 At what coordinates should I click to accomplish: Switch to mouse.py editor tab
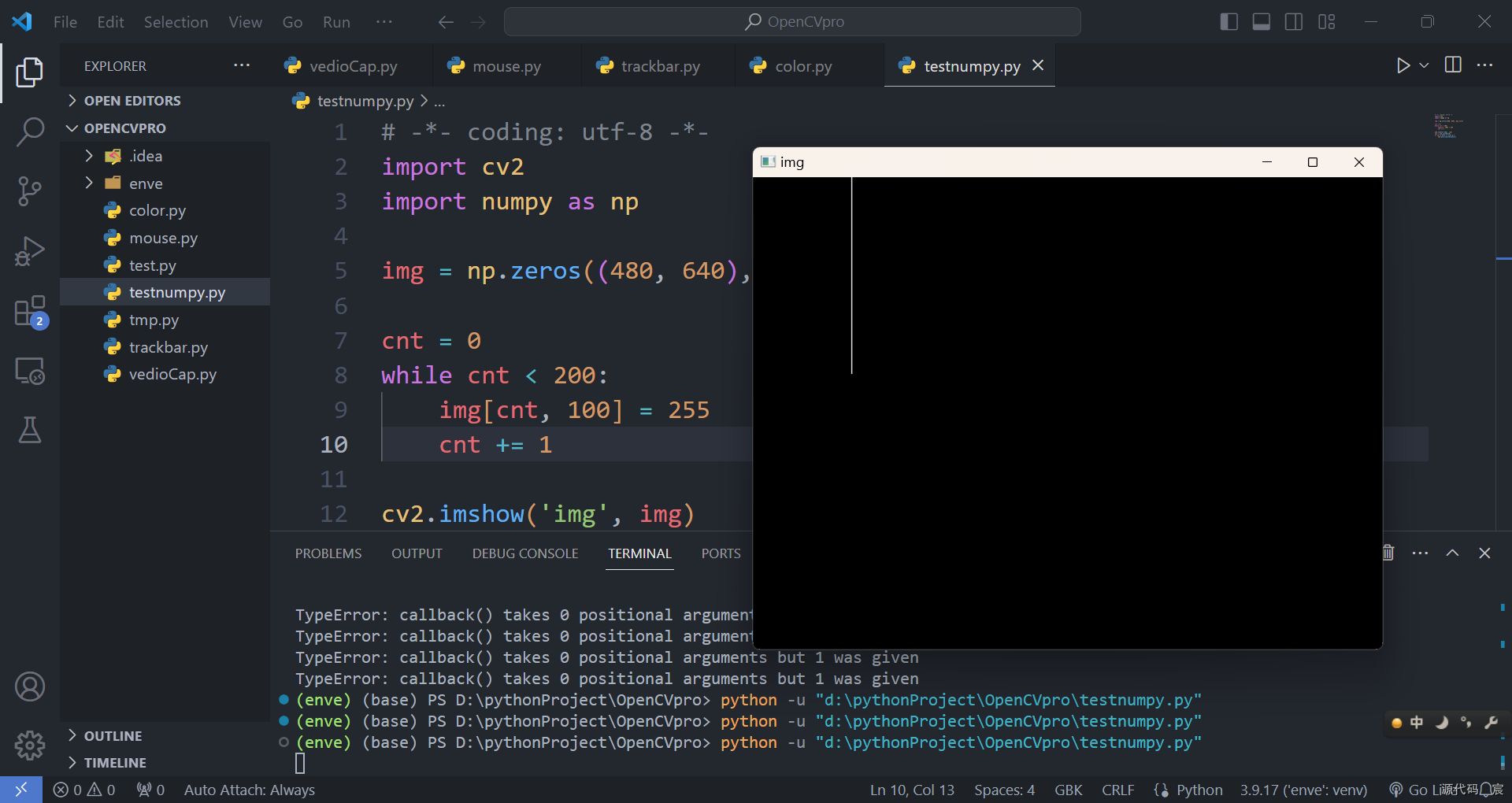(506, 66)
